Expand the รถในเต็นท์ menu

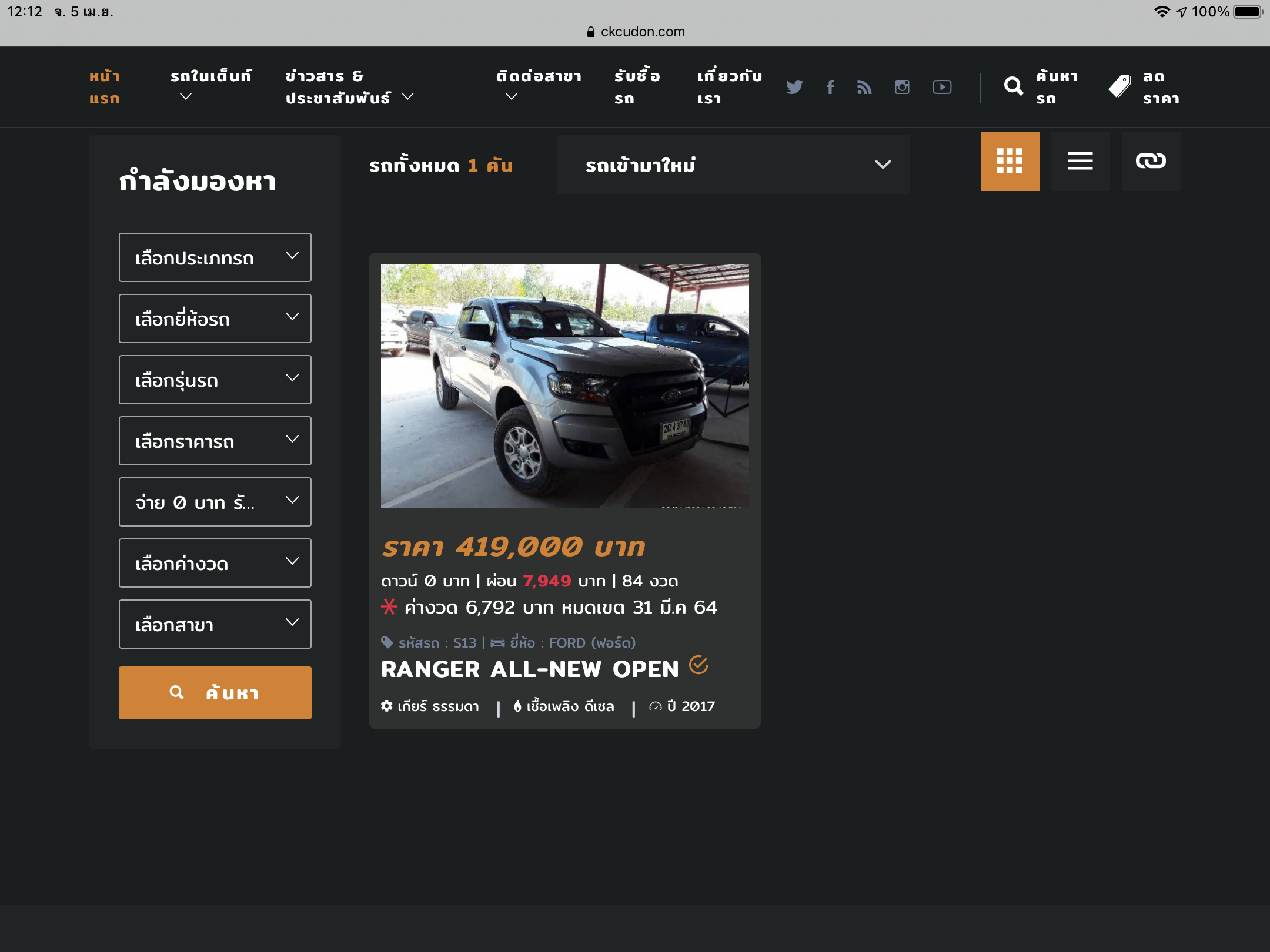pos(210,86)
